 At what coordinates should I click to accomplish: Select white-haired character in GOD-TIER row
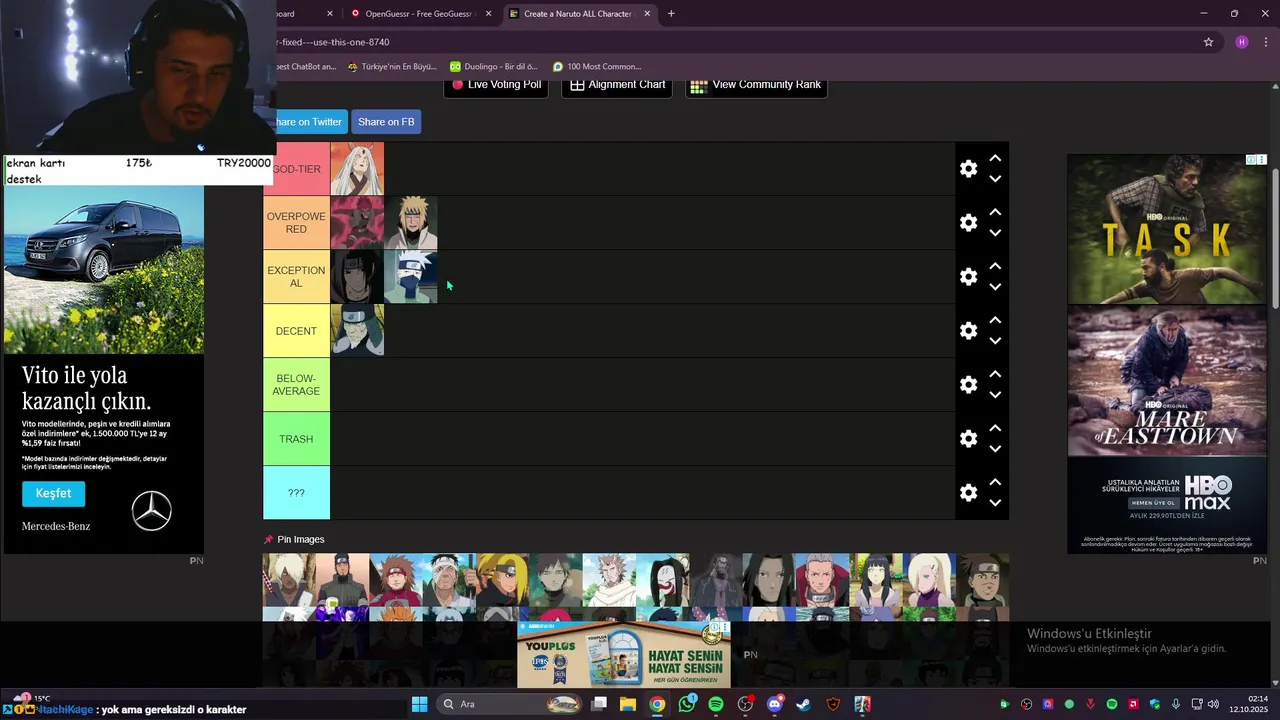coord(357,169)
